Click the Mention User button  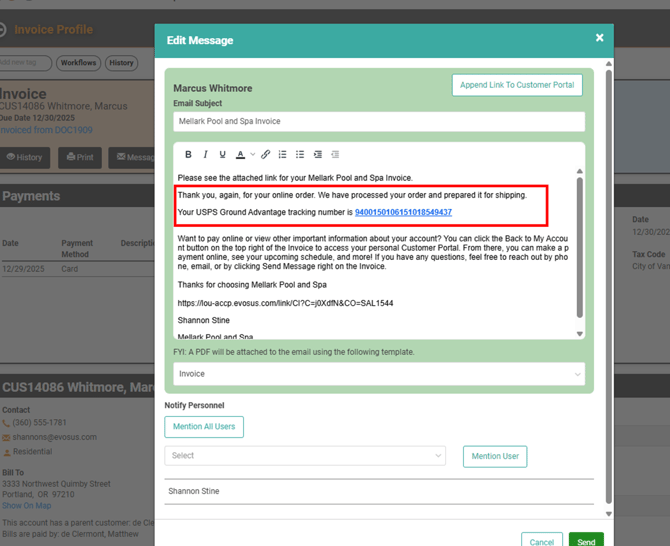tap(495, 457)
